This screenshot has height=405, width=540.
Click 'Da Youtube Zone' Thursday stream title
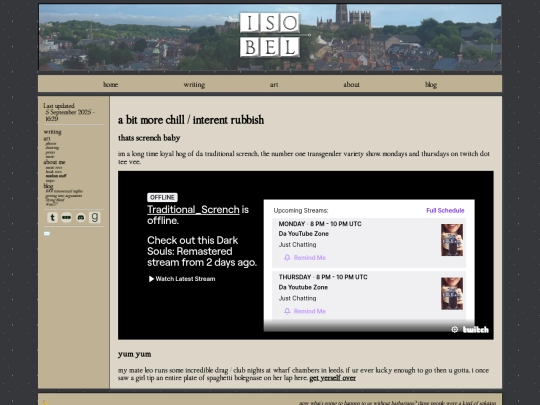303,287
